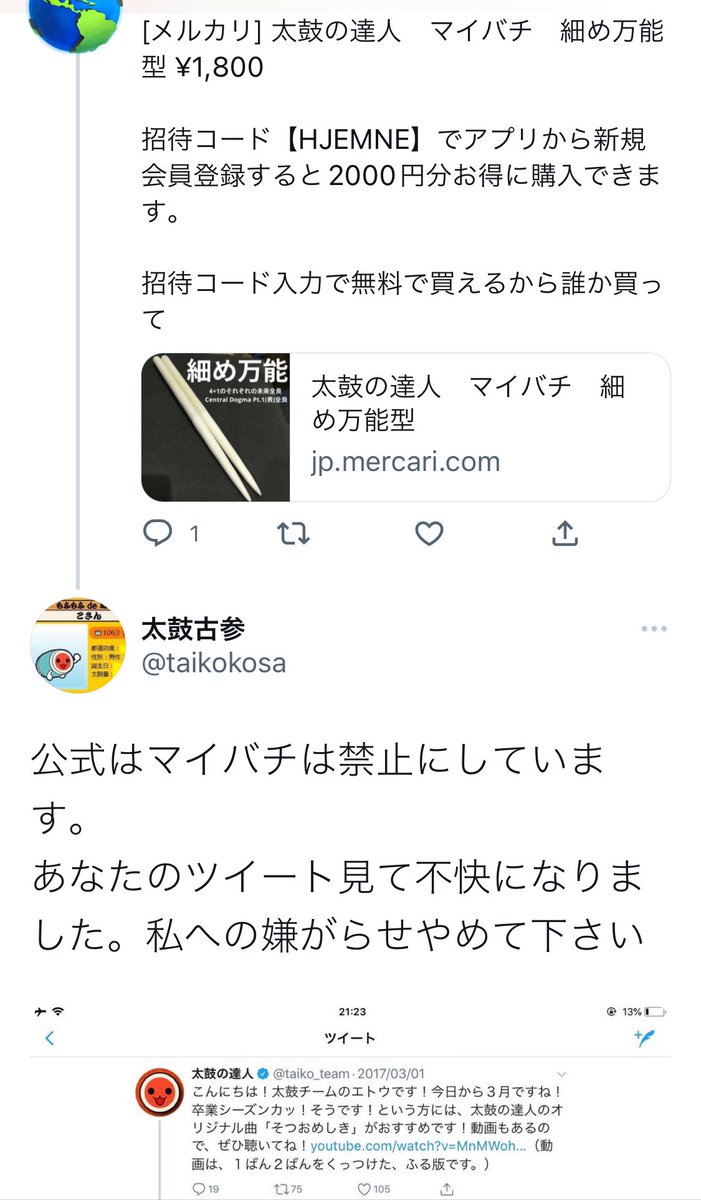Tap the reply speech bubble icon
Image resolution: width=701 pixels, height=1200 pixels.
[158, 533]
